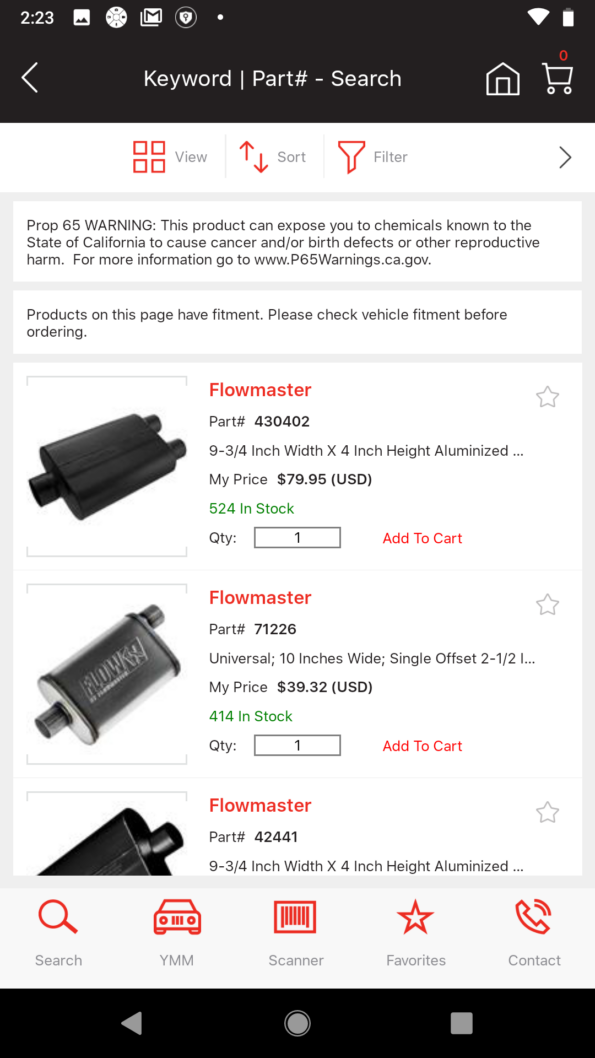595x1058 pixels.
Task: Open the Contact phone icon
Action: (x=534, y=930)
